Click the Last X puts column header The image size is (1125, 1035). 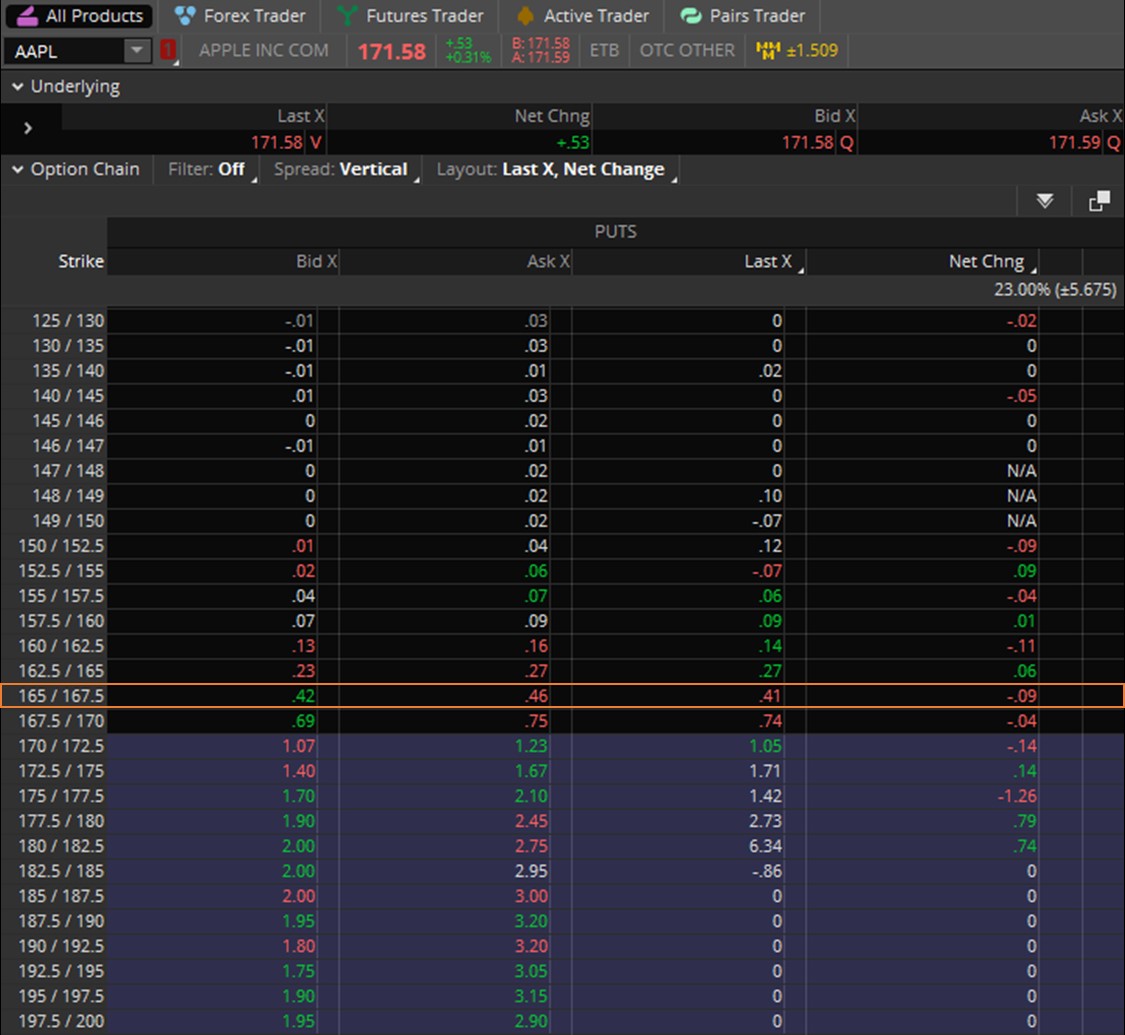click(767, 262)
